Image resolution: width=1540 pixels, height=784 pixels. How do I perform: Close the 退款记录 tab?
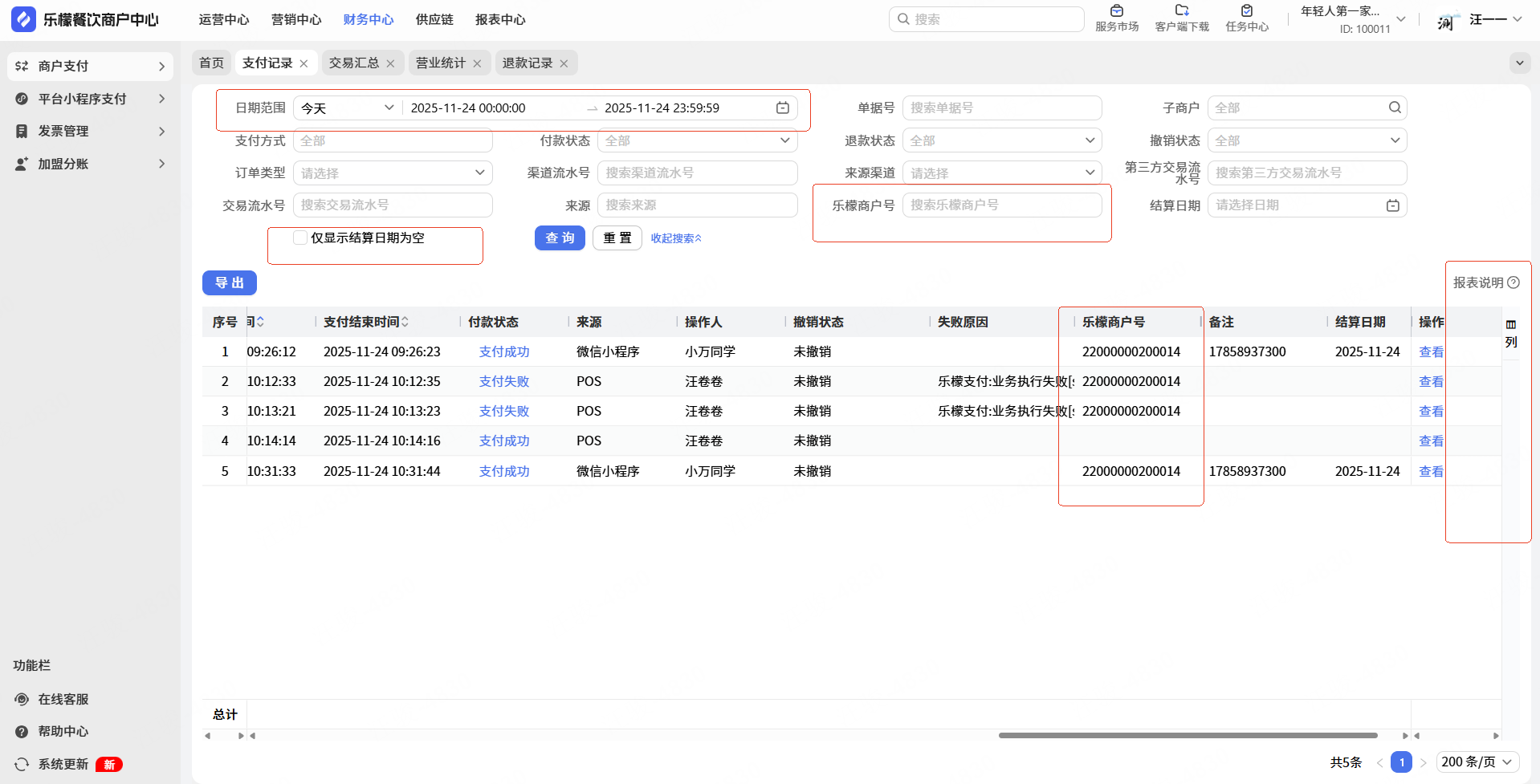tap(564, 63)
